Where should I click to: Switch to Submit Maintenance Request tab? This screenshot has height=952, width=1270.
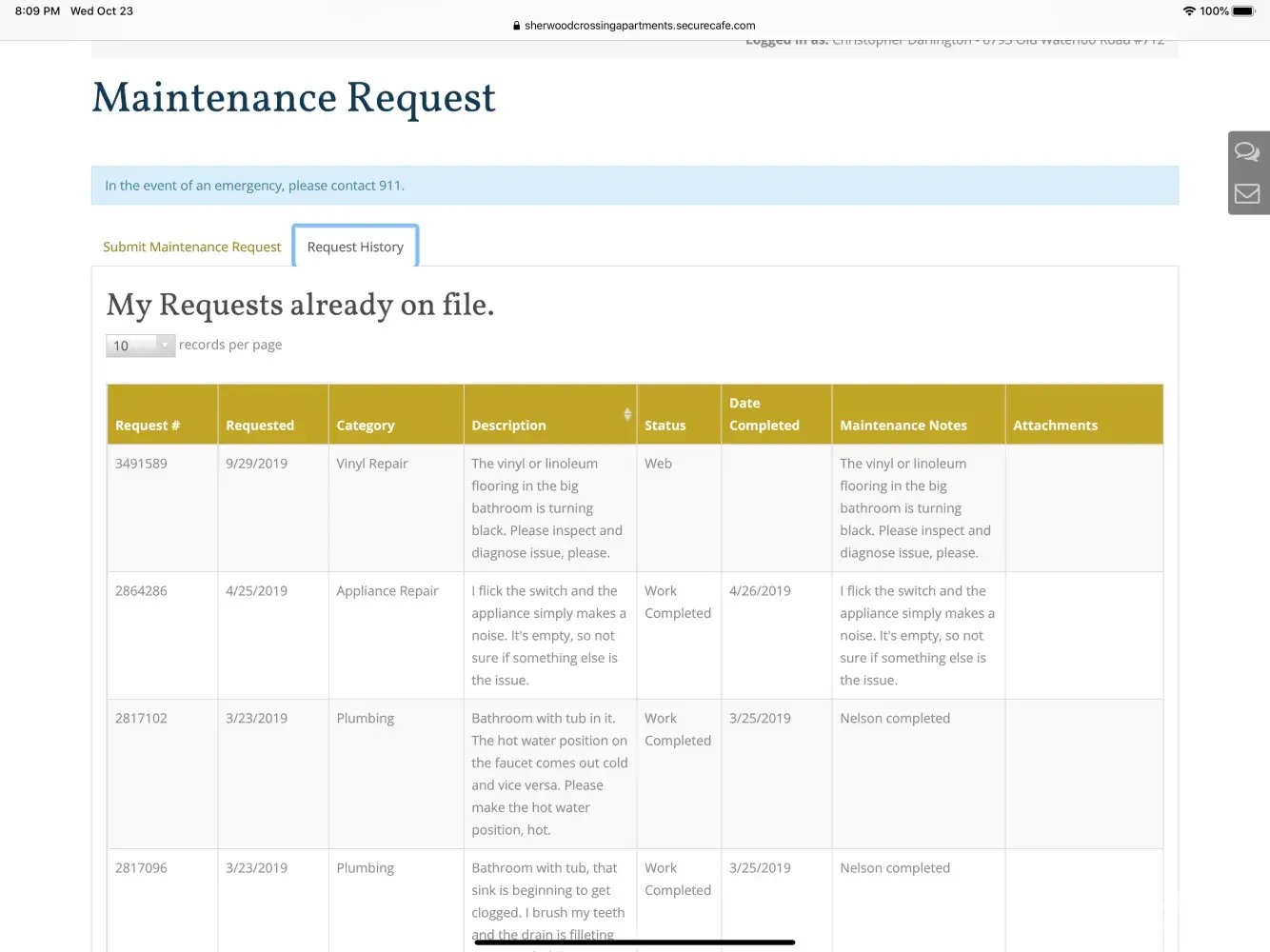point(192,247)
